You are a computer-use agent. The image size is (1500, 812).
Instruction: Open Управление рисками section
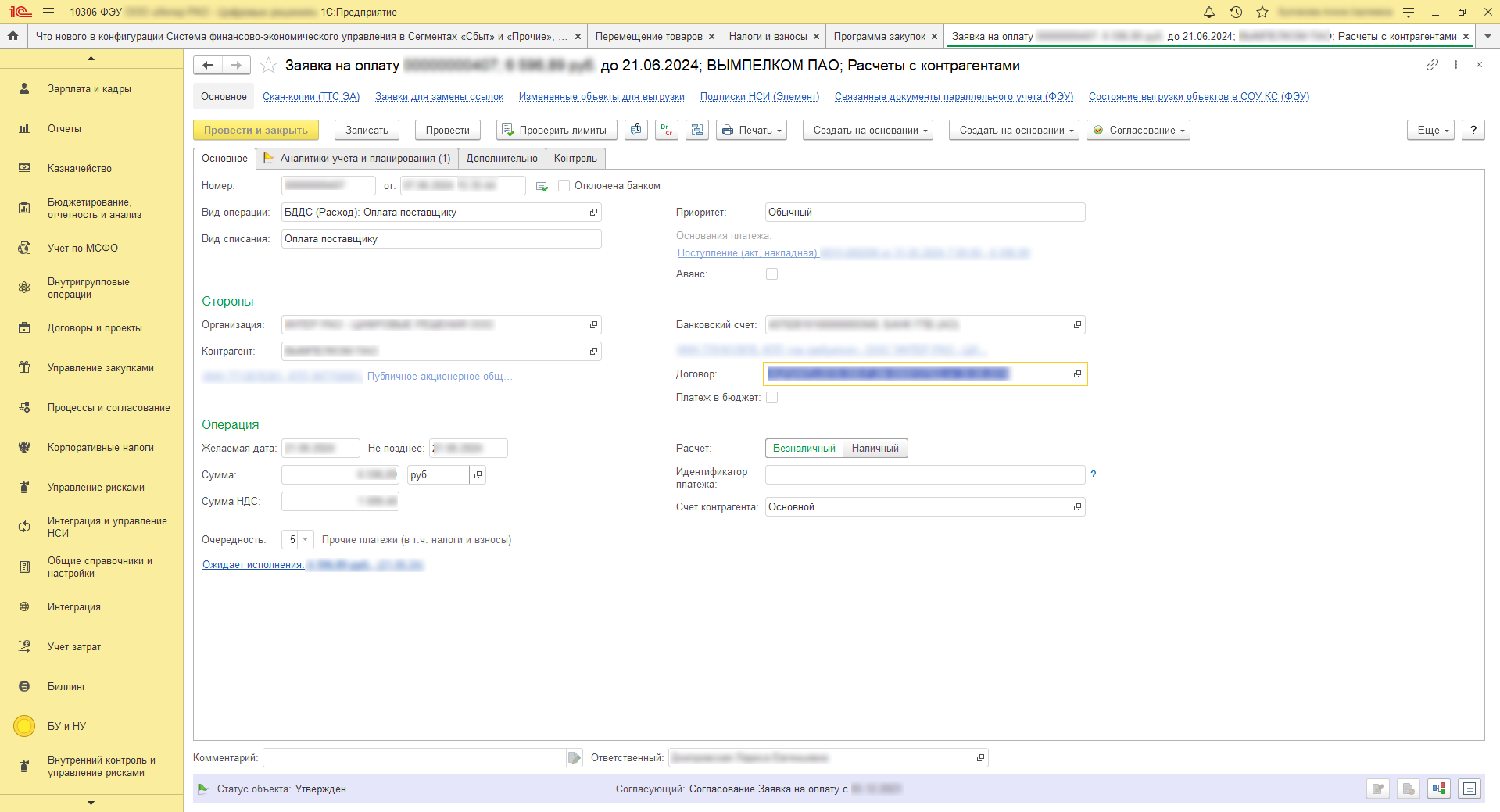tap(96, 488)
